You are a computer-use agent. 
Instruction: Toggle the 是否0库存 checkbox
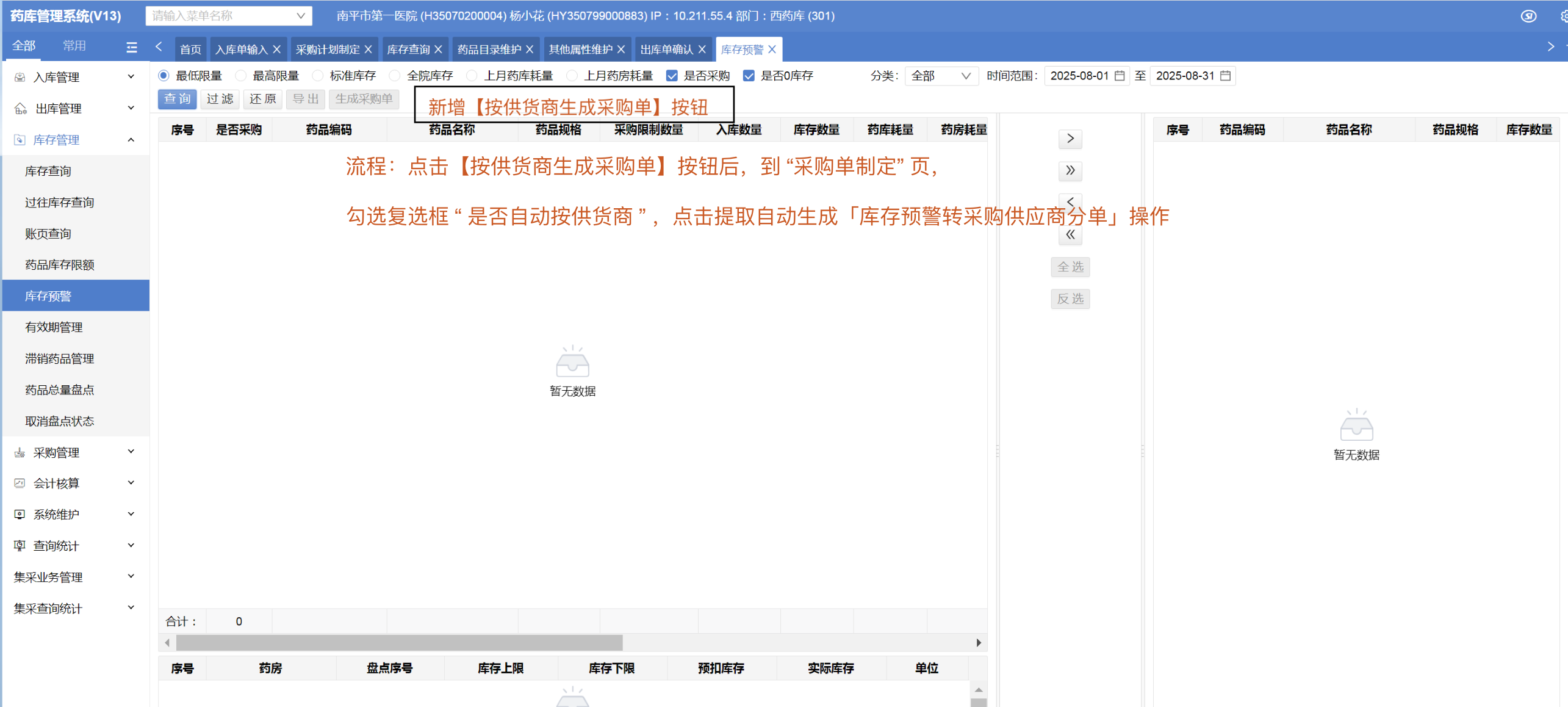[749, 76]
